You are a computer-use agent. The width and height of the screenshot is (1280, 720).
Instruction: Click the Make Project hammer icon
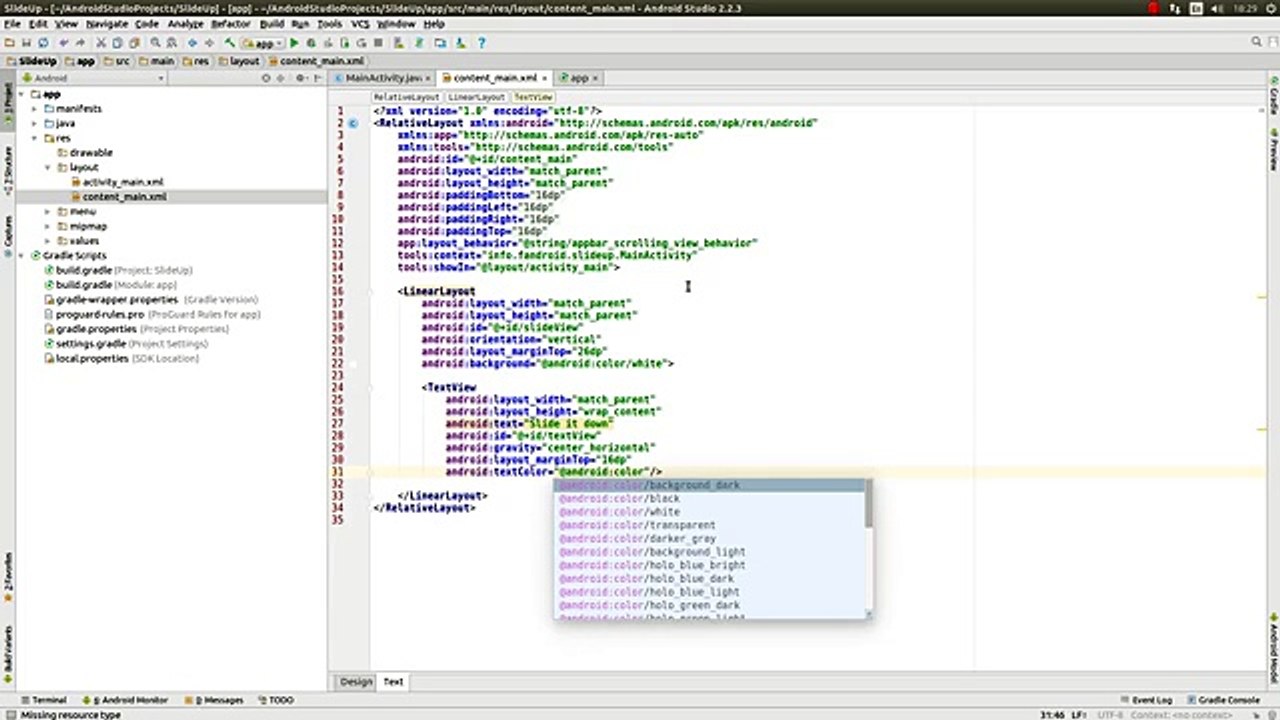coord(230,43)
